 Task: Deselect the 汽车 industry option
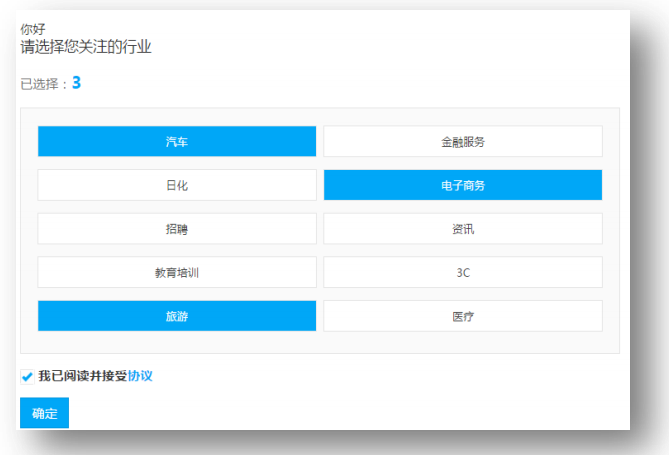click(x=177, y=142)
